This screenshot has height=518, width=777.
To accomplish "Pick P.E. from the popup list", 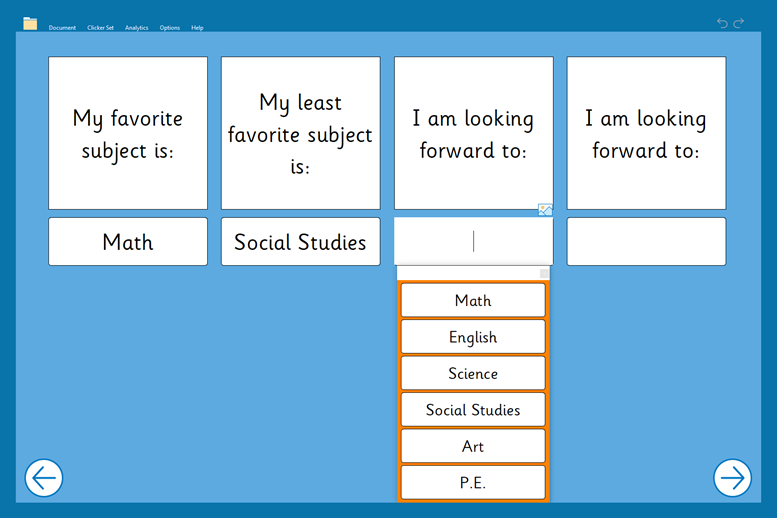I will [473, 482].
